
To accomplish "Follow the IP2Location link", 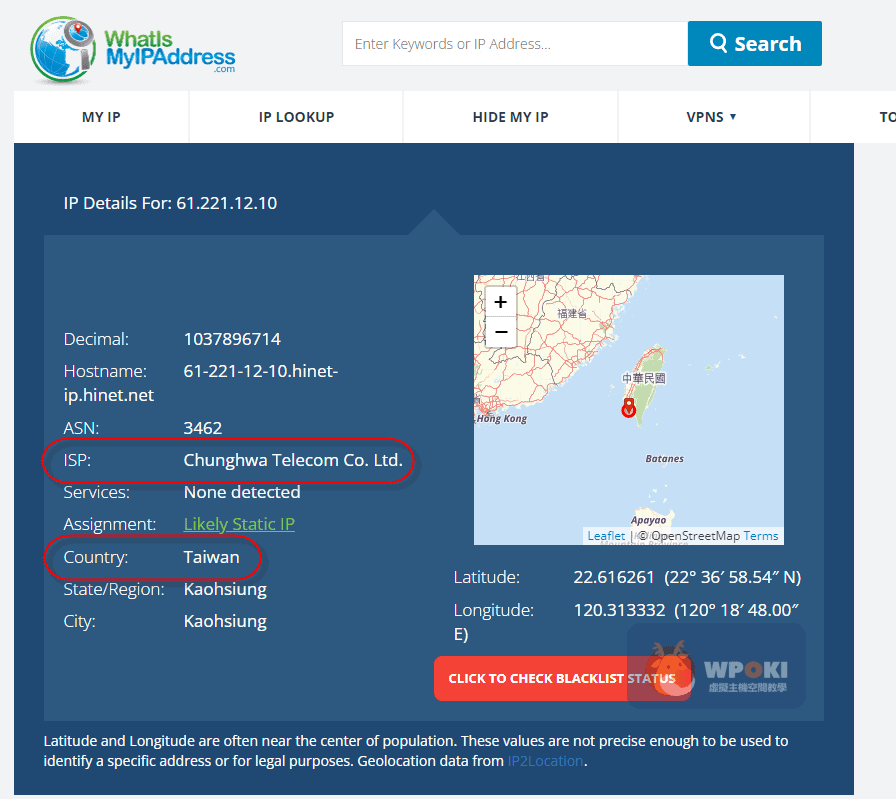I will [x=545, y=761].
